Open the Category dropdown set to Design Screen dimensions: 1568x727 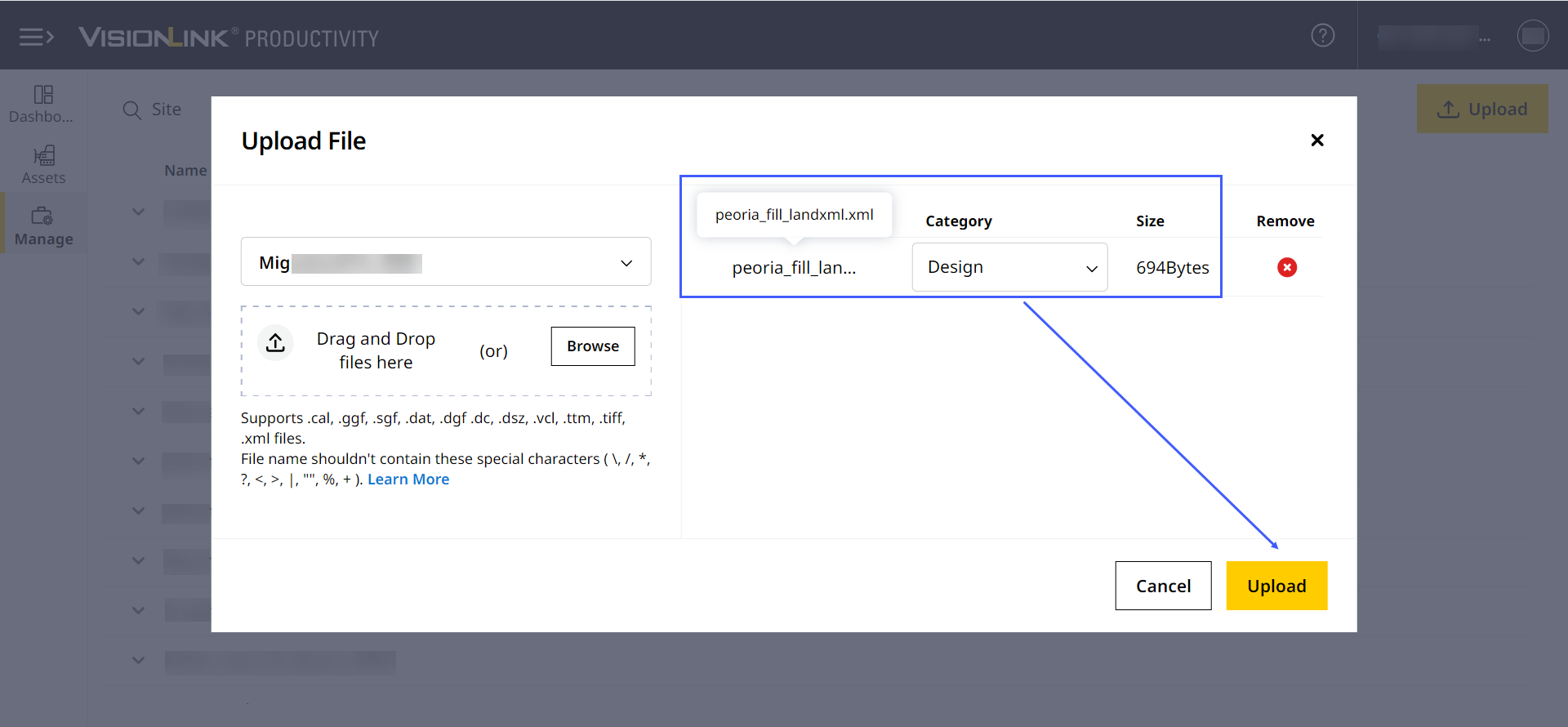pos(1009,267)
